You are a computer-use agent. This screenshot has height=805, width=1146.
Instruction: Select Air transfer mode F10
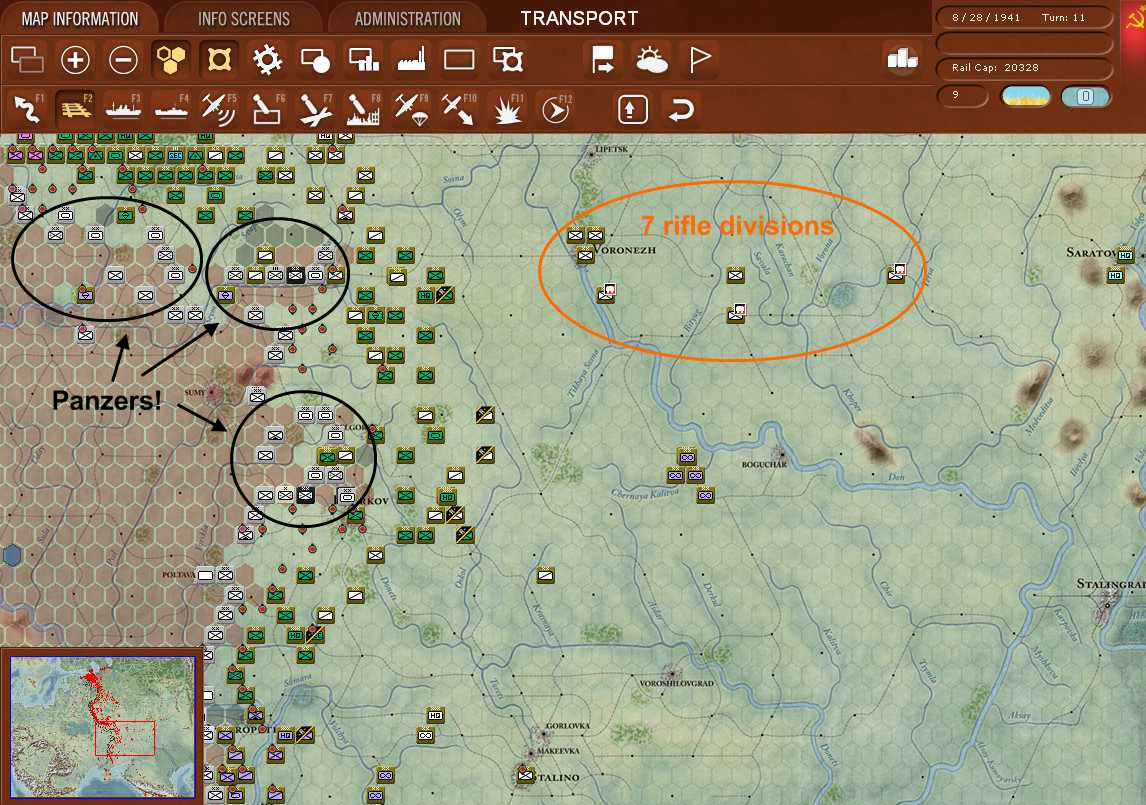point(459,109)
